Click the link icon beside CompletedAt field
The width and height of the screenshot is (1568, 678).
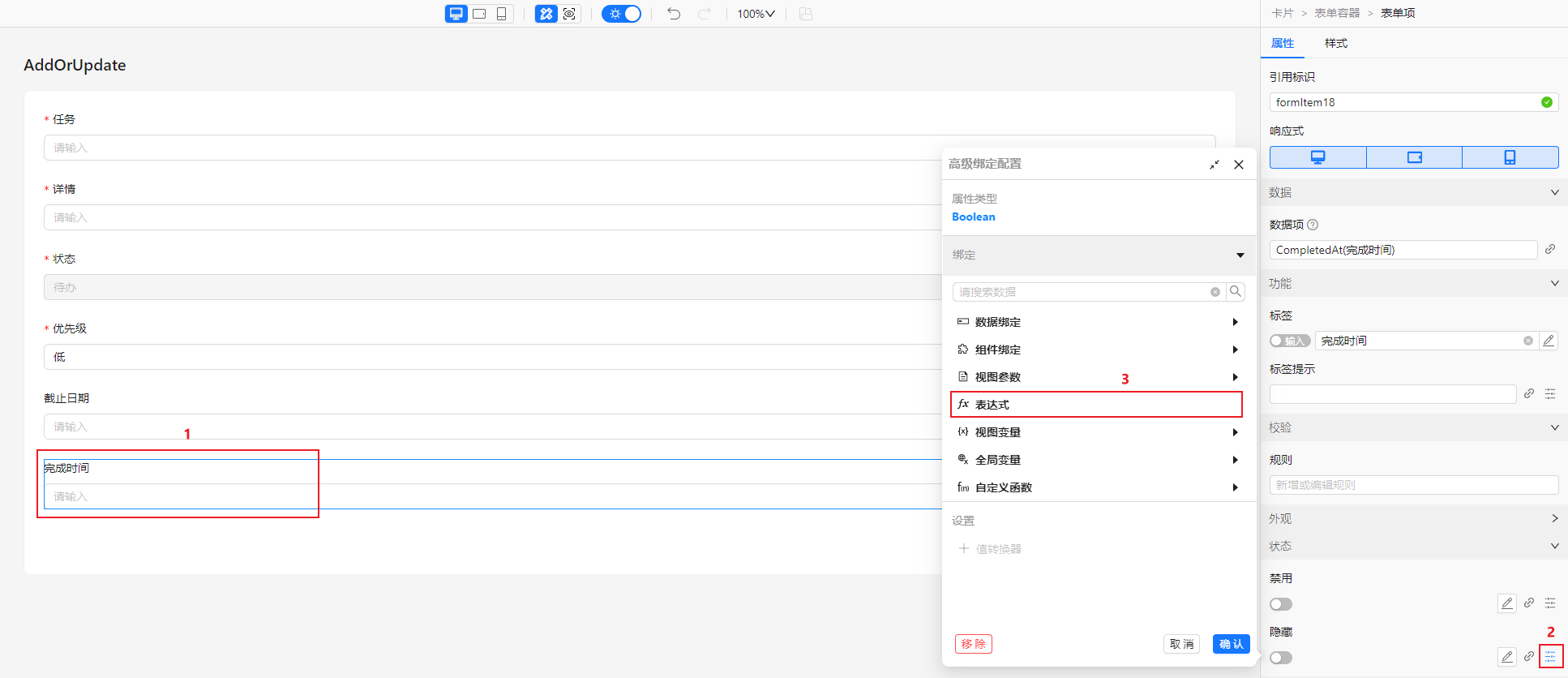1550,249
